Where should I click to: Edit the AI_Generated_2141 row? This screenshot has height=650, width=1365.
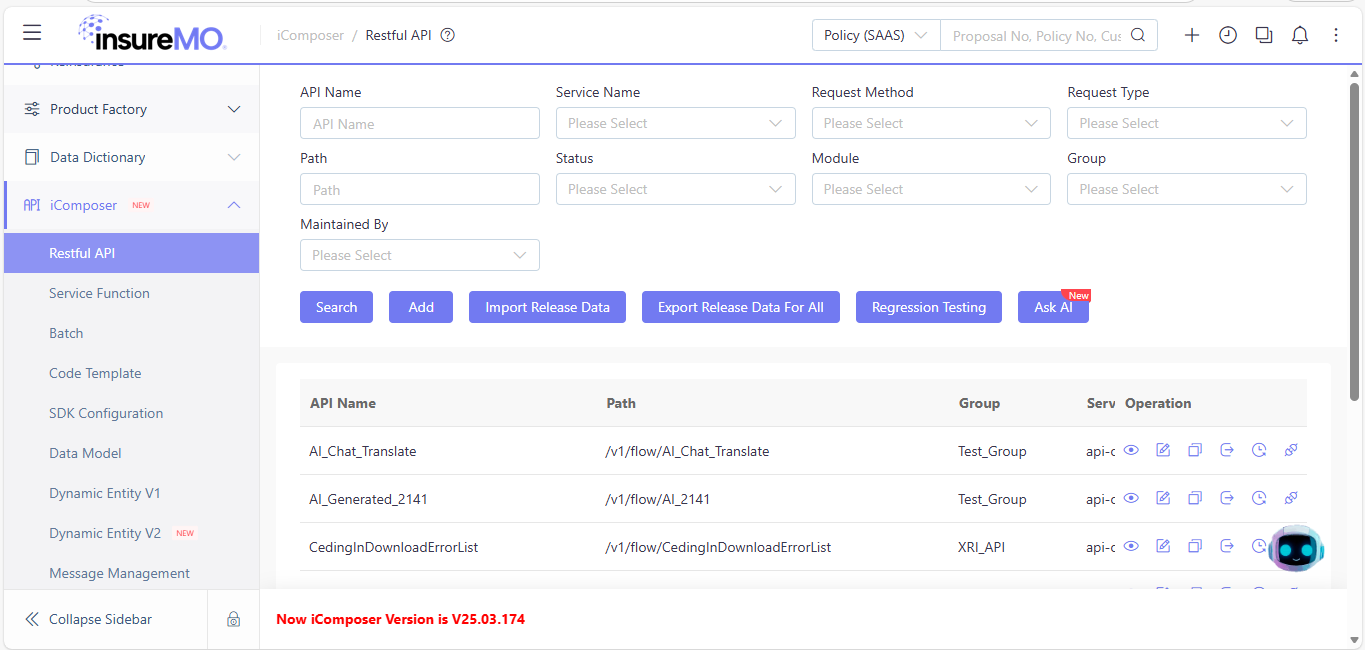point(1163,498)
